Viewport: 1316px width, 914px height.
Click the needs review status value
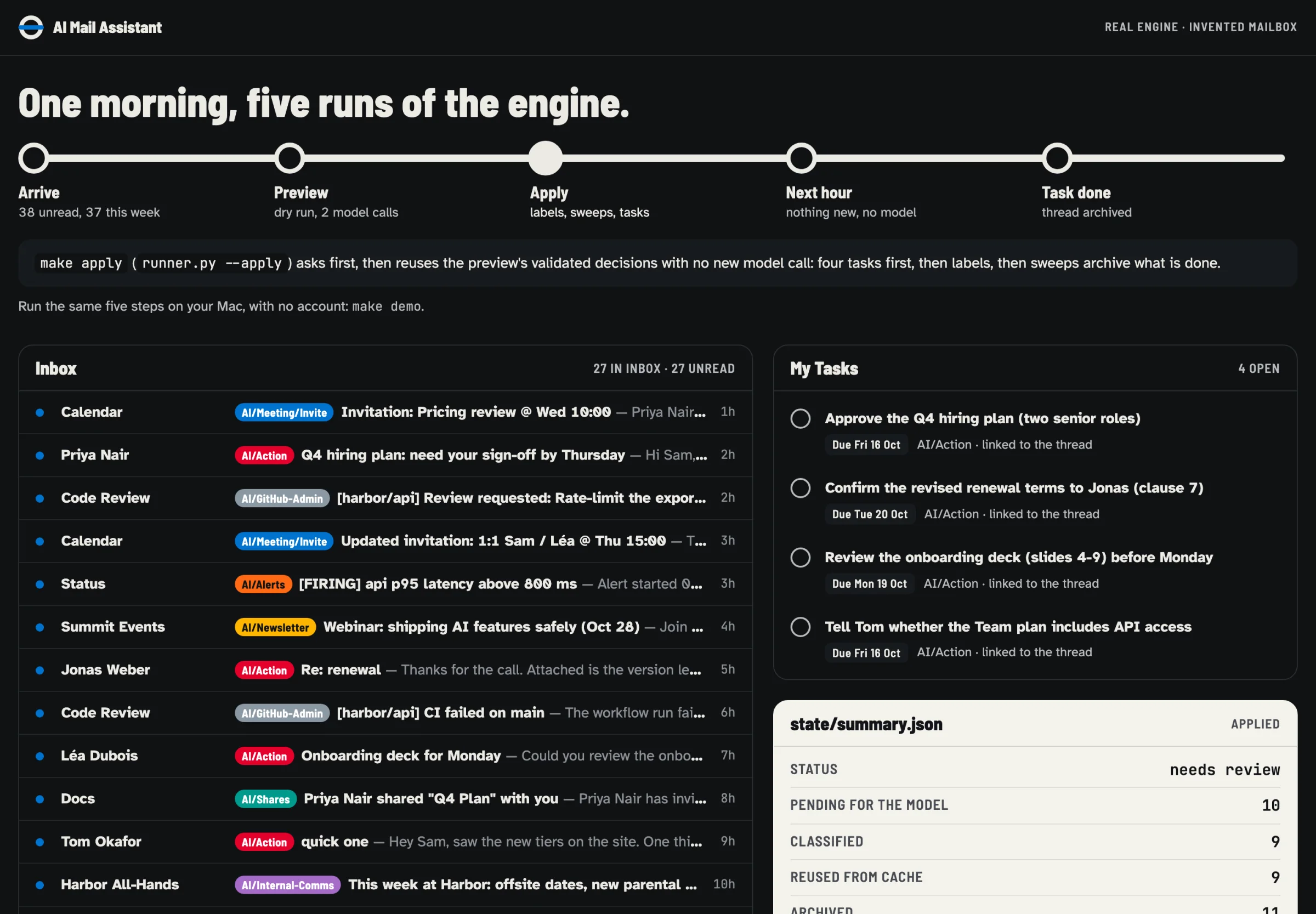tap(1224, 770)
